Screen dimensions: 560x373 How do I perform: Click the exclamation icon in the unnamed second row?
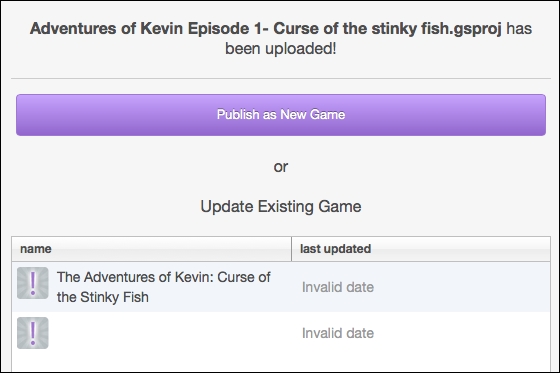[32, 333]
